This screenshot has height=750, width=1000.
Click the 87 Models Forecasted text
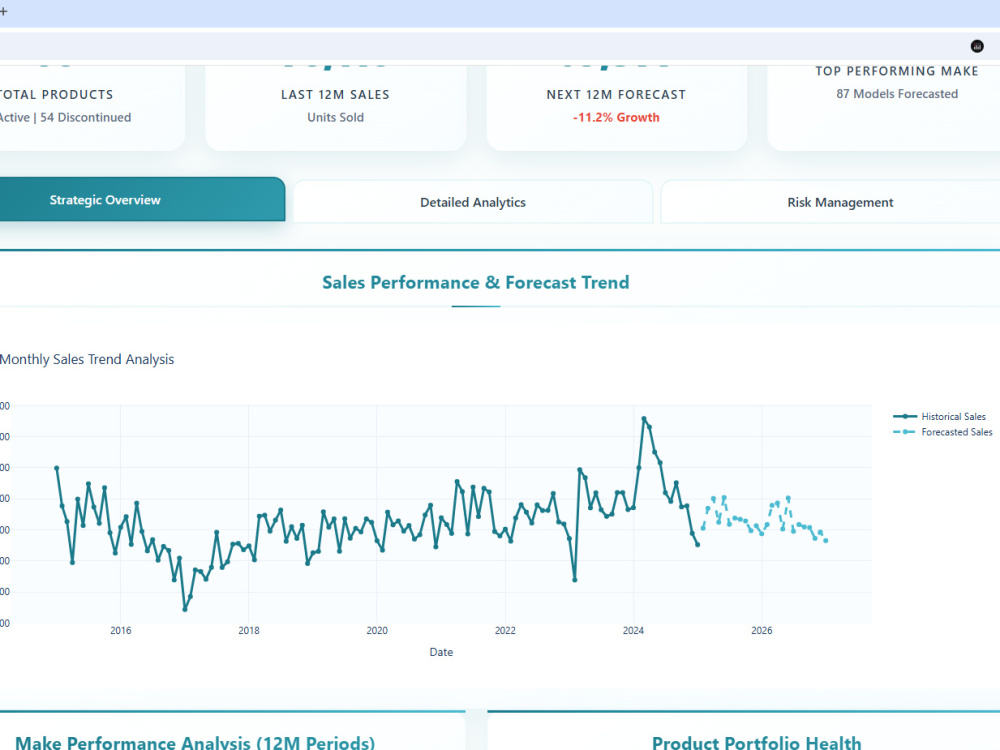point(897,94)
